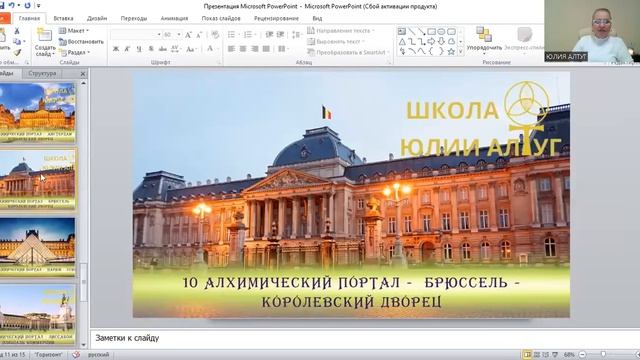Screen dimensions: 640x360
Task: Select the triangle shape in the shapes gallery
Action: (402, 42)
